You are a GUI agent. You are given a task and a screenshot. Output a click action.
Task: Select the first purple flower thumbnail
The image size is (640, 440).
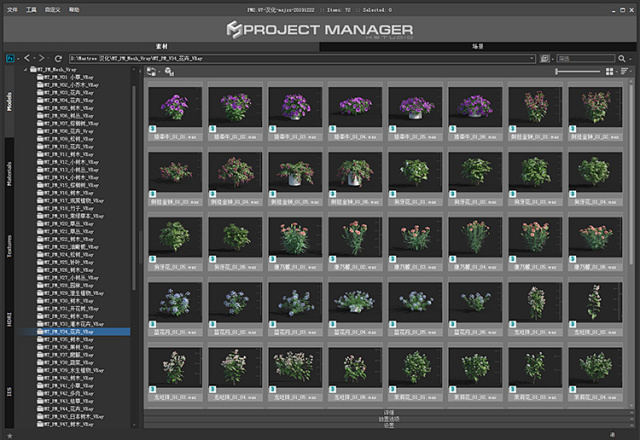click(x=175, y=106)
